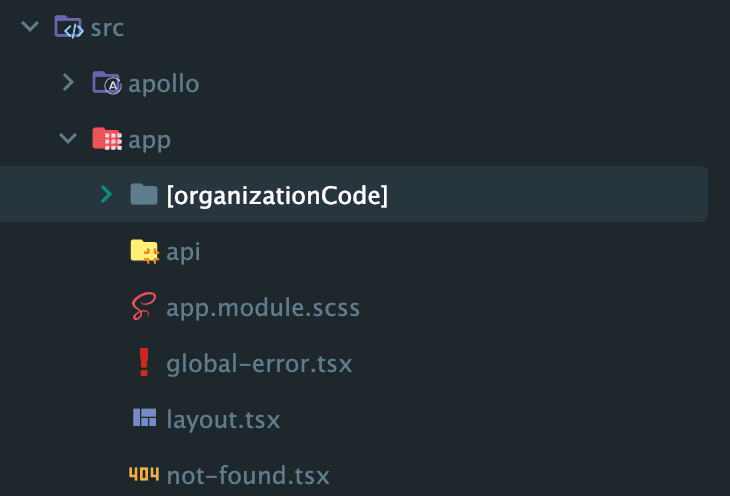Click the yellow api folder icon

click(144, 251)
